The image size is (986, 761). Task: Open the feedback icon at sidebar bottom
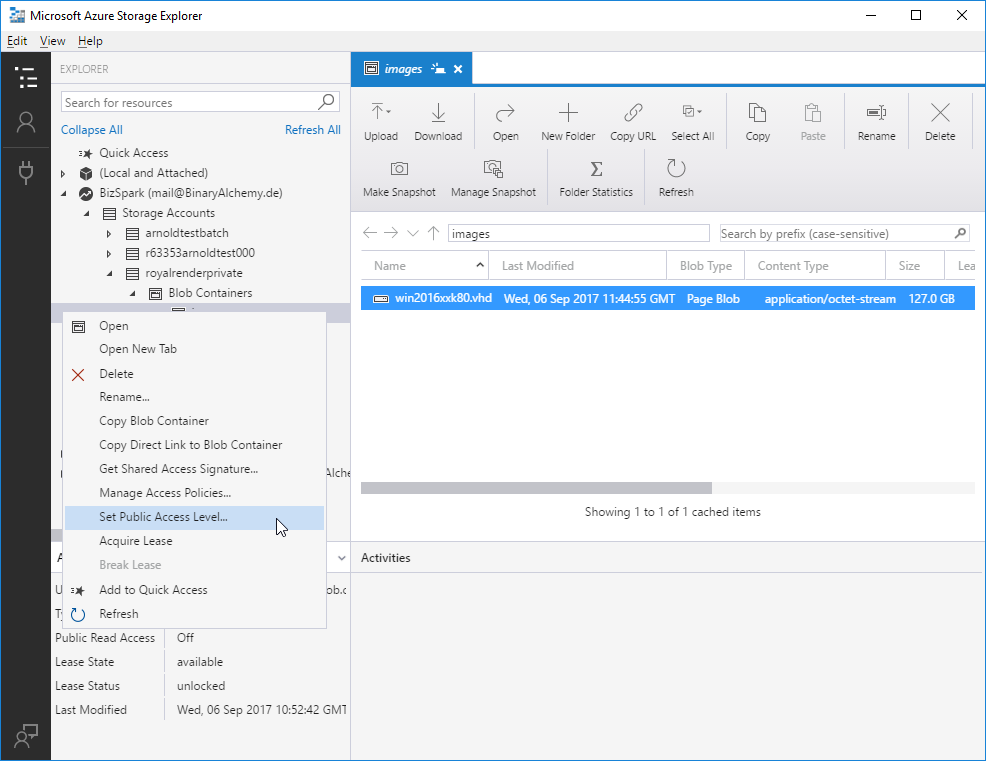[26, 735]
